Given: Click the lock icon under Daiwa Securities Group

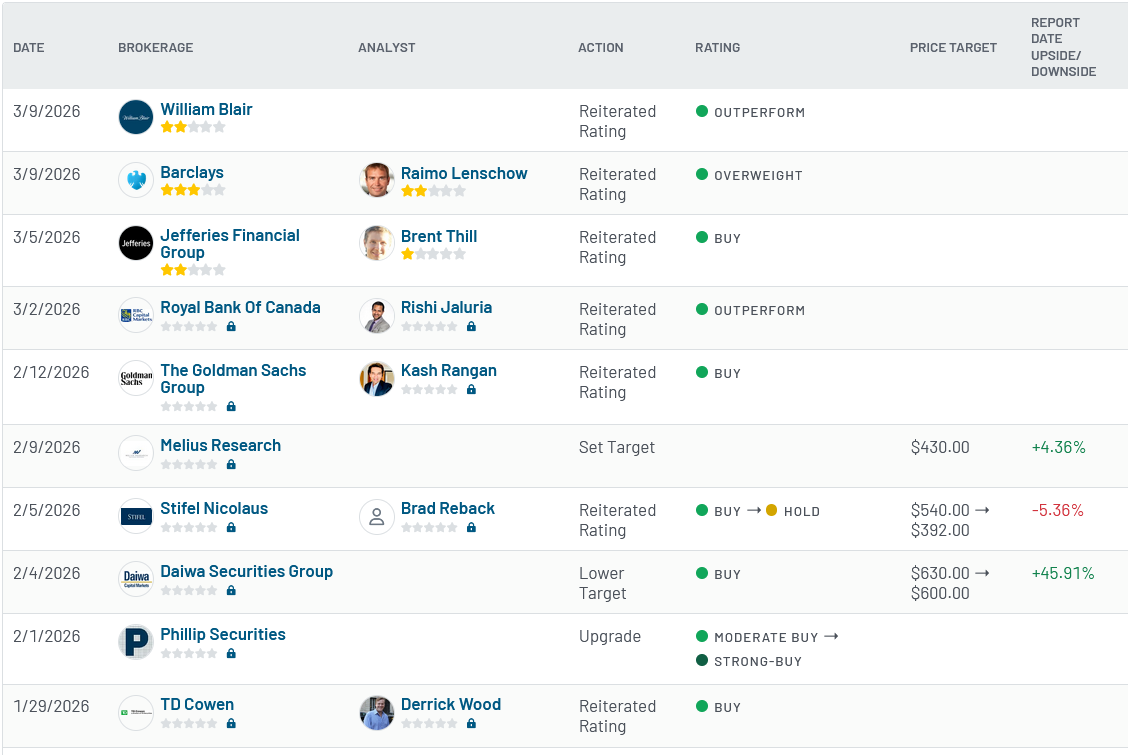Looking at the screenshot, I should coord(231,590).
